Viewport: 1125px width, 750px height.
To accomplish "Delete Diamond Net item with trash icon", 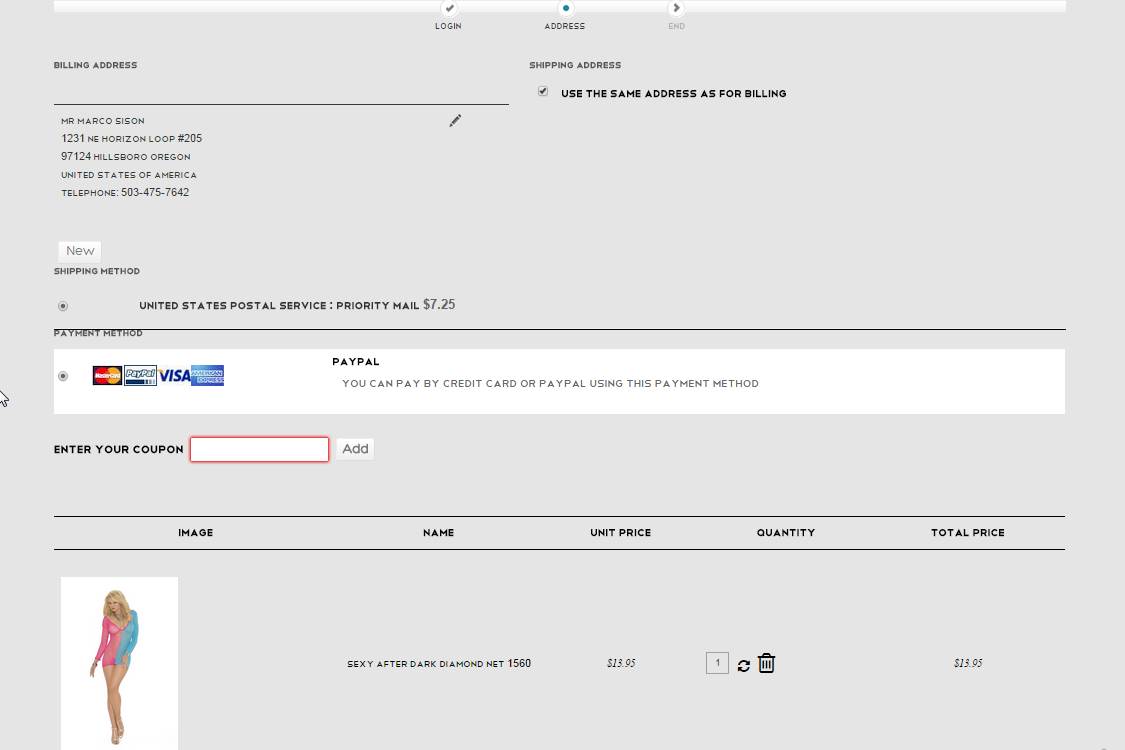I will (x=766, y=663).
